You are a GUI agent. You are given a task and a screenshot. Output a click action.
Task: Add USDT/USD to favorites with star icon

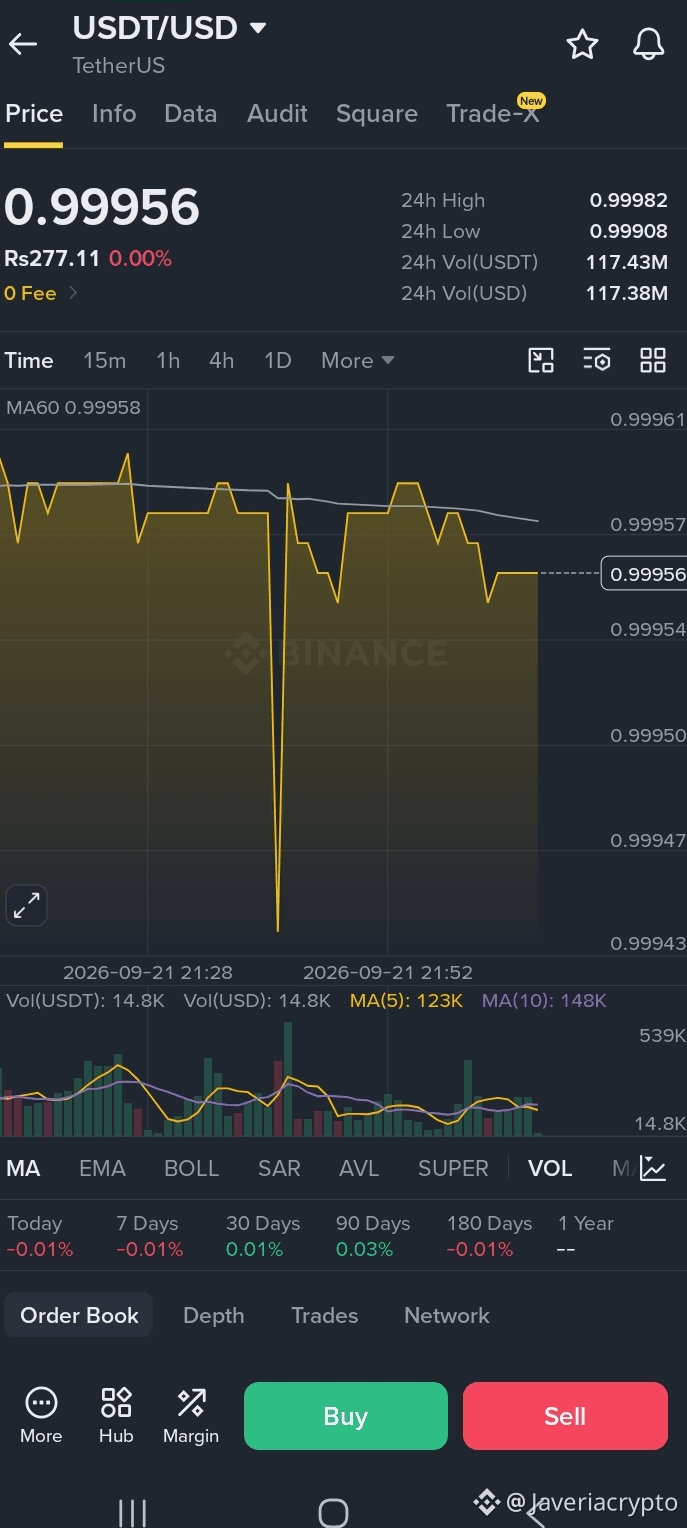[x=582, y=44]
